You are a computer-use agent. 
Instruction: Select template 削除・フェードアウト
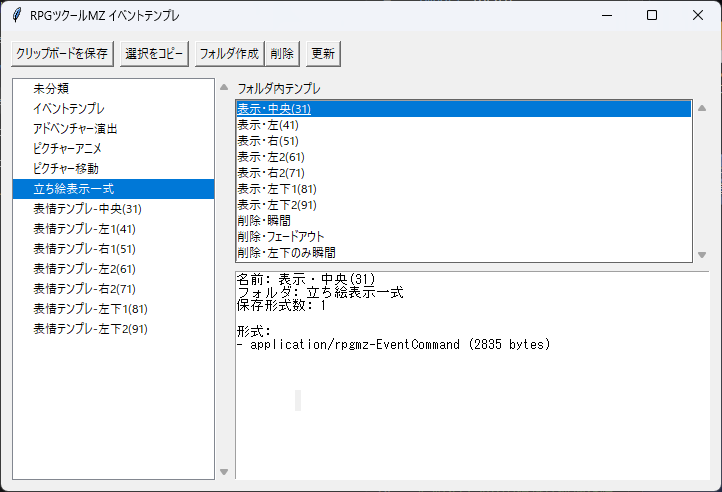(464, 237)
